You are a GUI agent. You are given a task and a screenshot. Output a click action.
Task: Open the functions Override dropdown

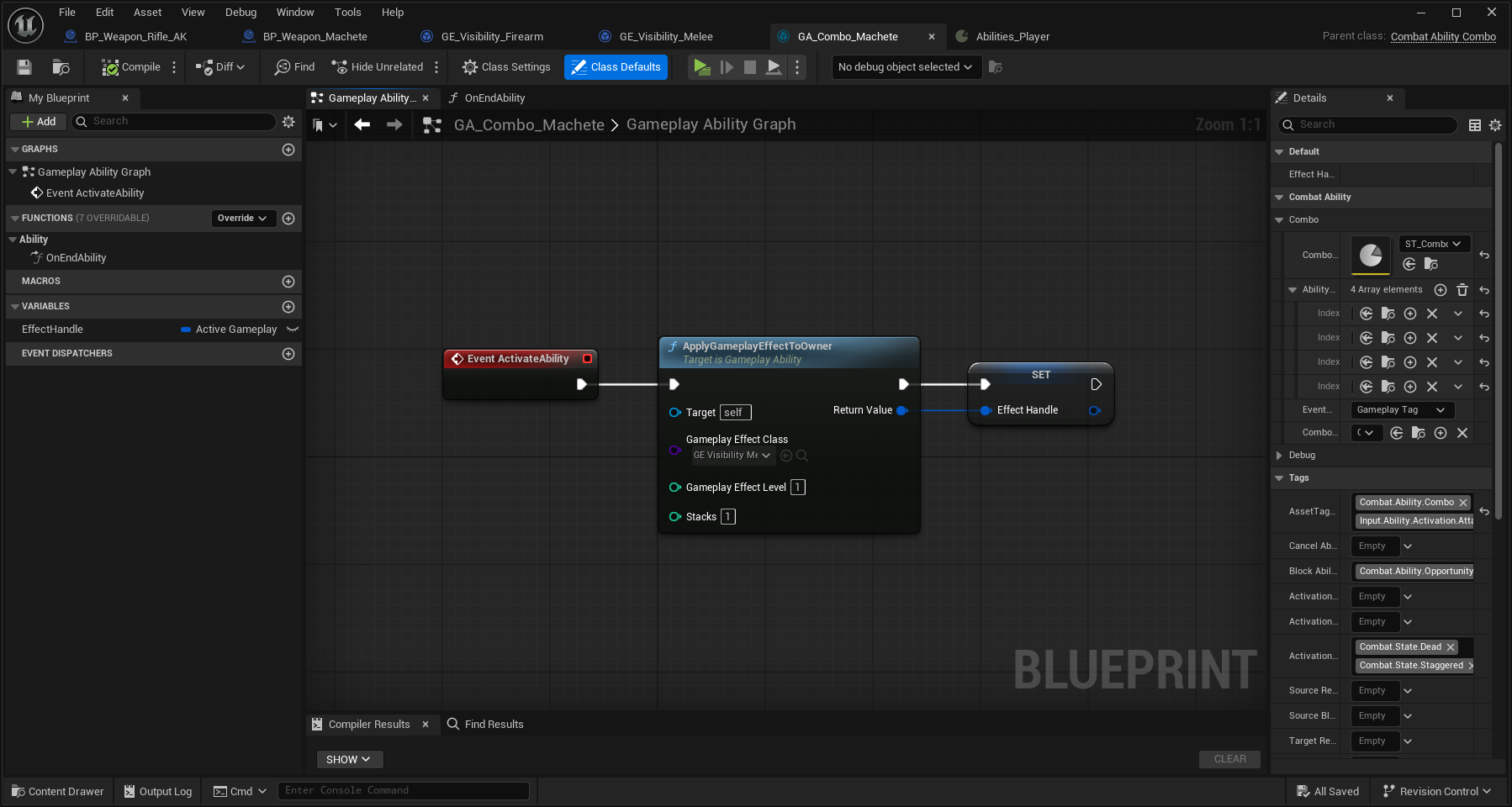tap(242, 219)
